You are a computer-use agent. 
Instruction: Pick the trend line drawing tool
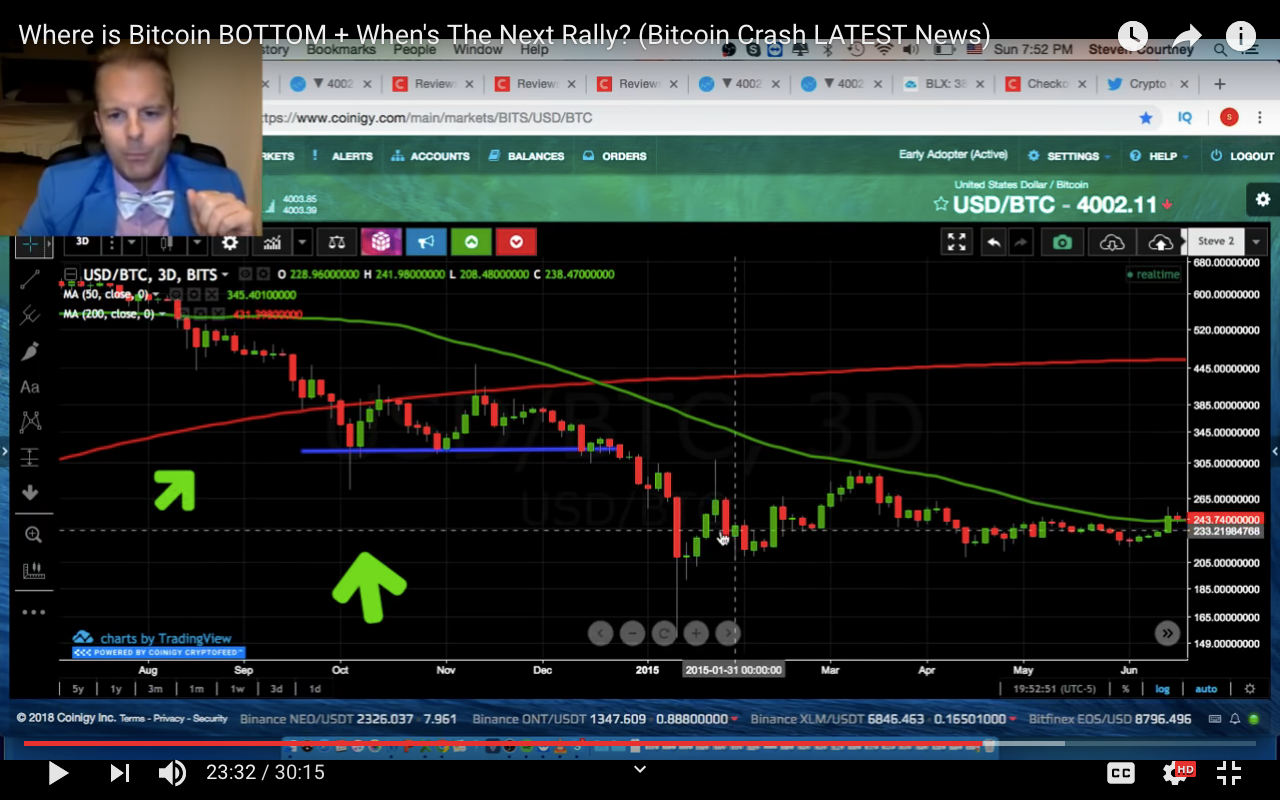tap(30, 280)
